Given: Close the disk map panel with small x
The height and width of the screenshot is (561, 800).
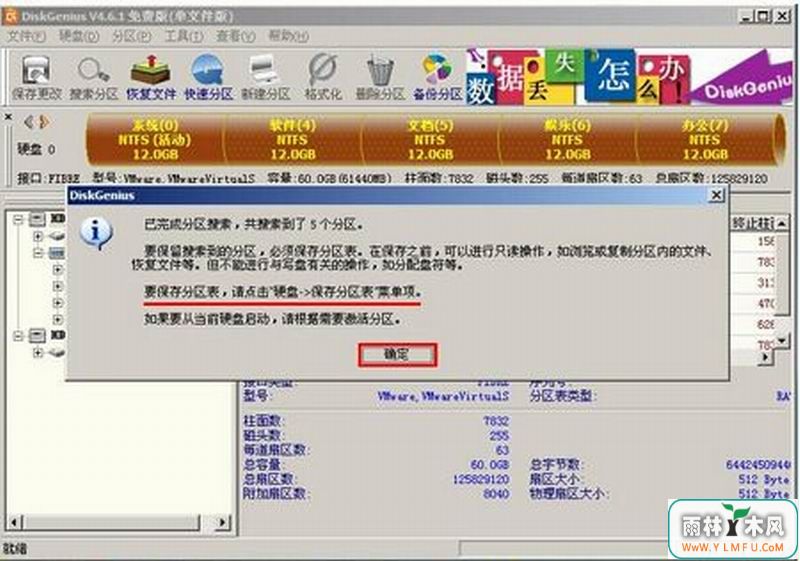Looking at the screenshot, I should tap(8, 117).
